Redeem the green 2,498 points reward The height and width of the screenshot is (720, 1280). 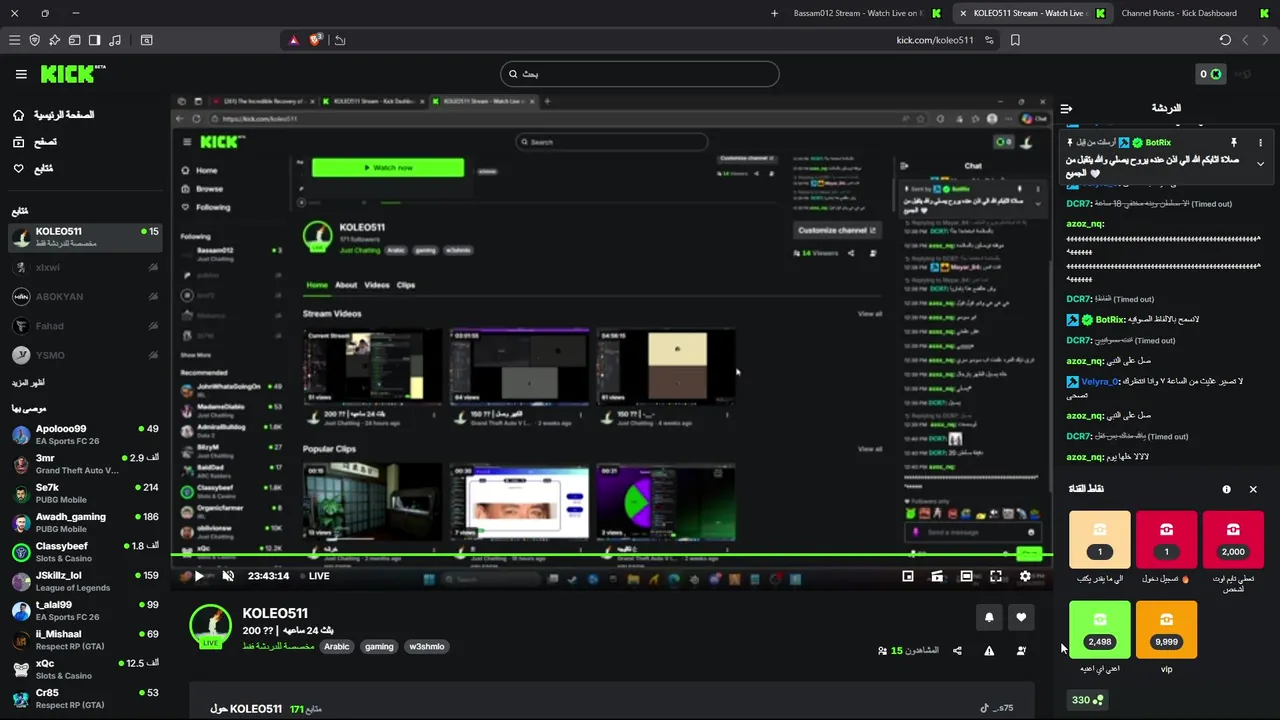tap(1100, 630)
